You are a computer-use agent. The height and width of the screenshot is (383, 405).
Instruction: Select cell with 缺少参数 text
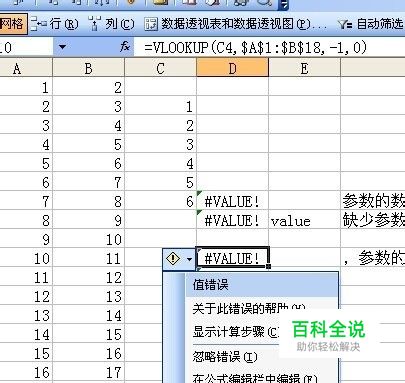(373, 220)
